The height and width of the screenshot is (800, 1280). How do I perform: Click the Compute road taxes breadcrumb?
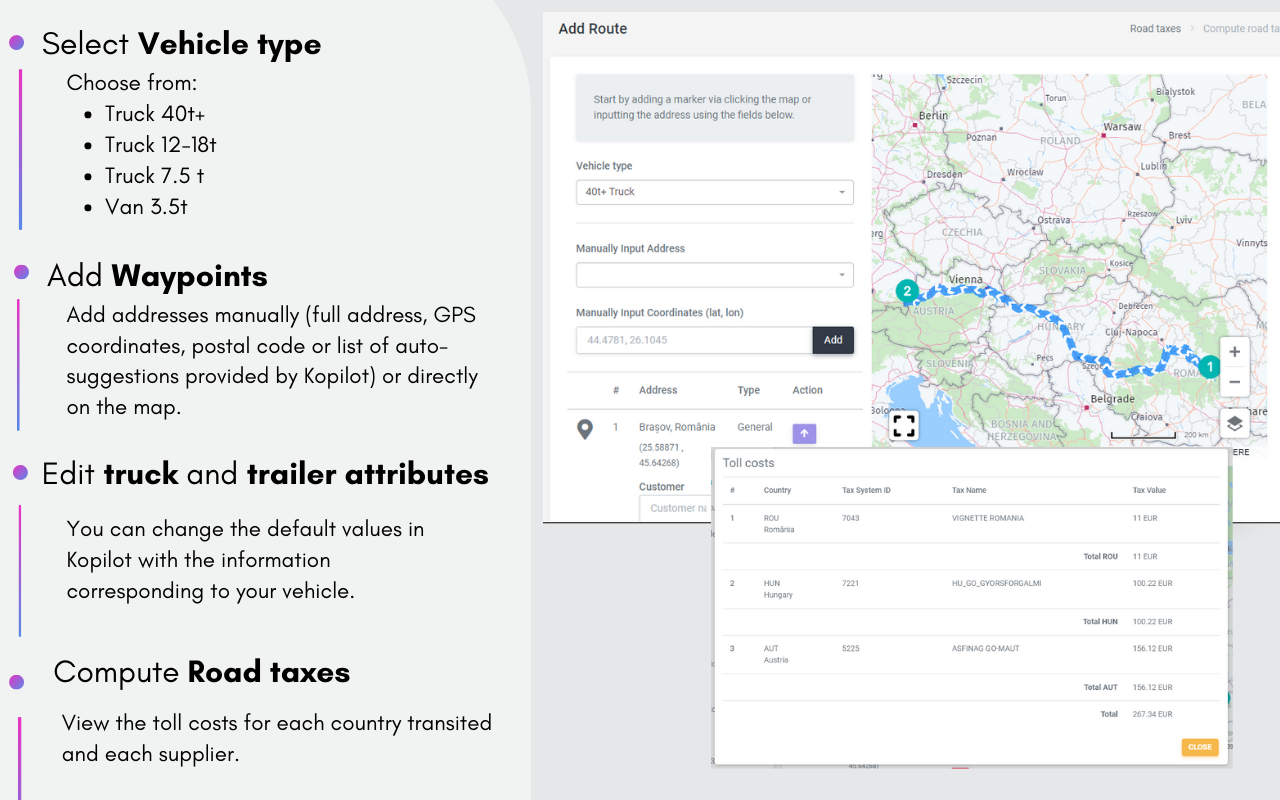pos(1240,29)
